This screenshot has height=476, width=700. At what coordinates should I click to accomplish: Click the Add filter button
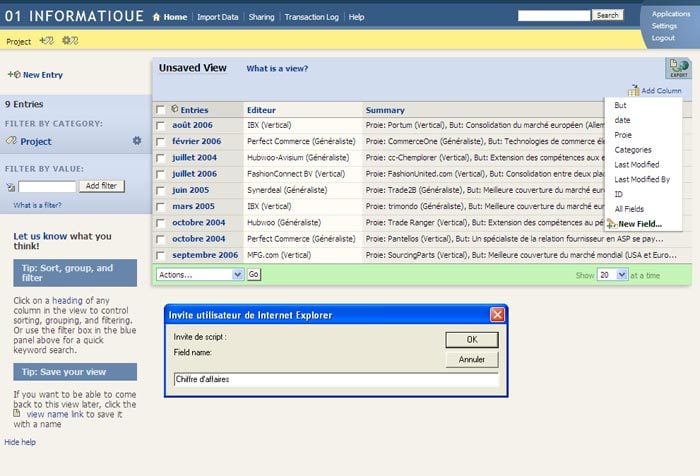coord(103,186)
